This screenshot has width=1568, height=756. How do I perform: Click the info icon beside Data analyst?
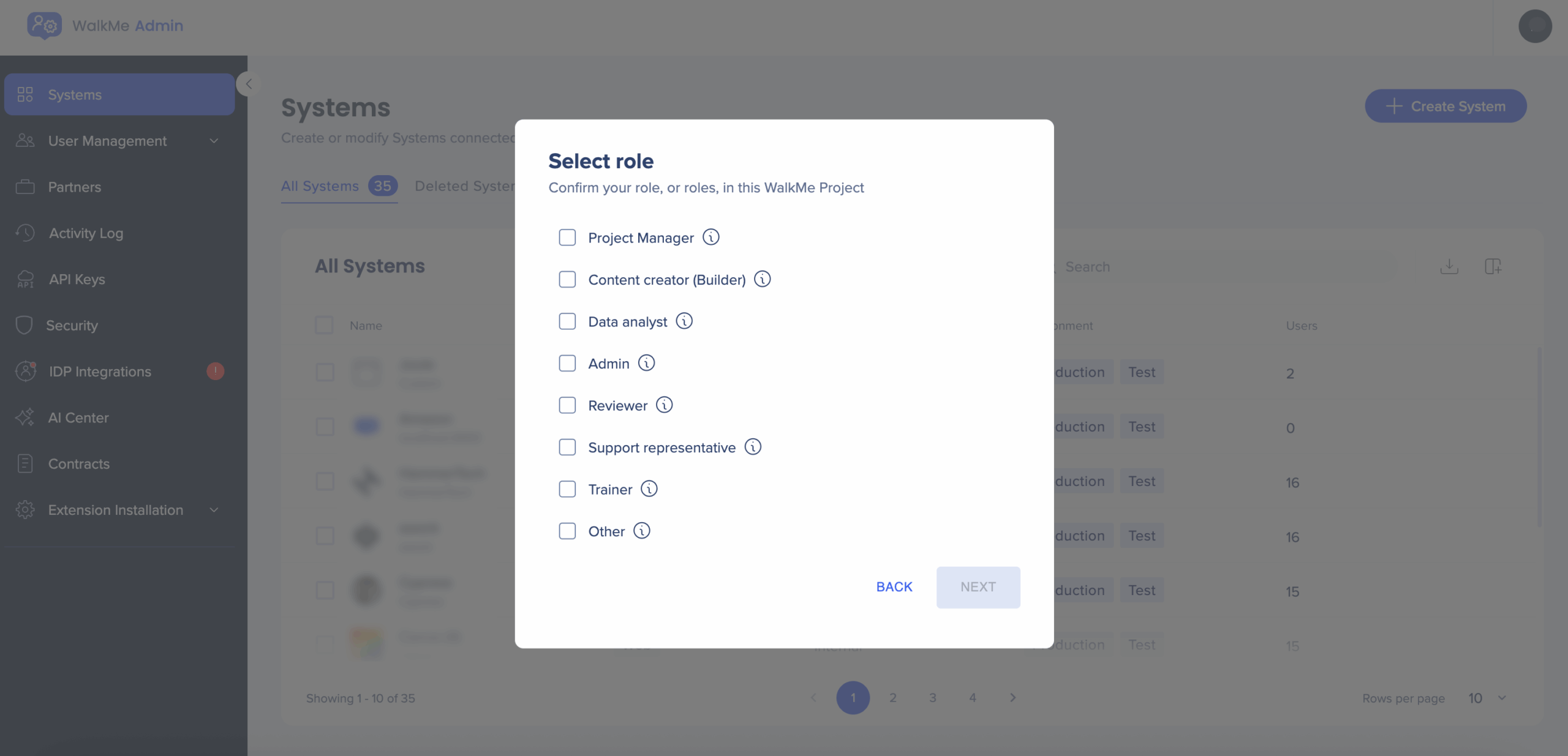tap(684, 321)
